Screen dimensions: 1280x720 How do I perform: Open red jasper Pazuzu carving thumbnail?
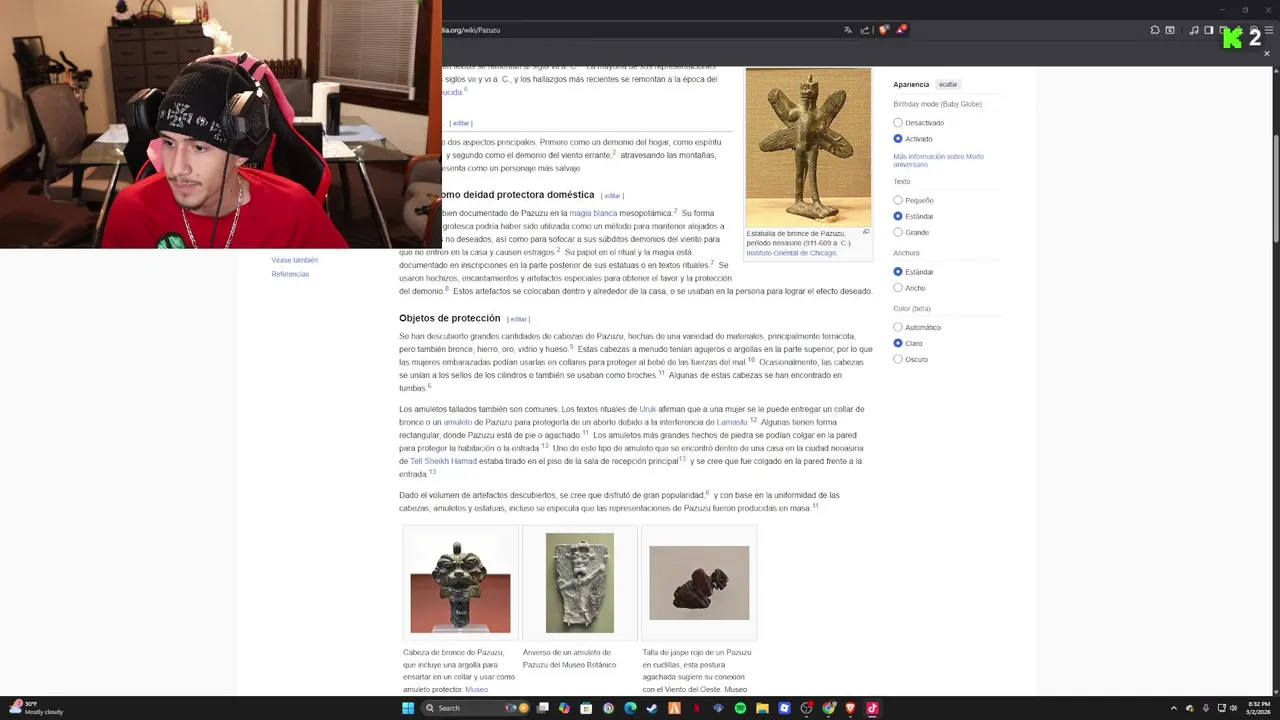(x=699, y=583)
